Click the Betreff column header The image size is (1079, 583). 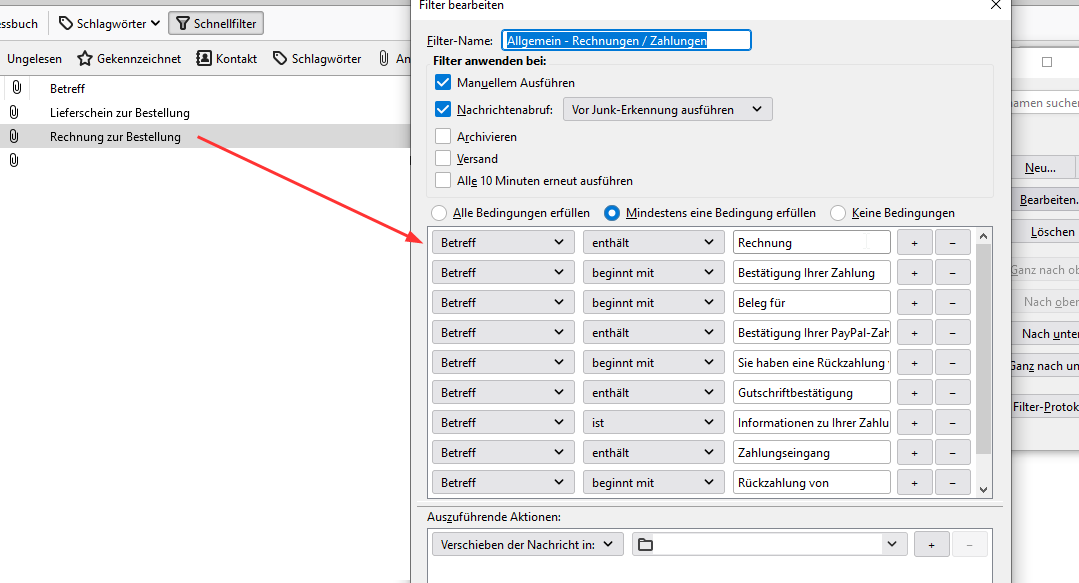(x=67, y=89)
